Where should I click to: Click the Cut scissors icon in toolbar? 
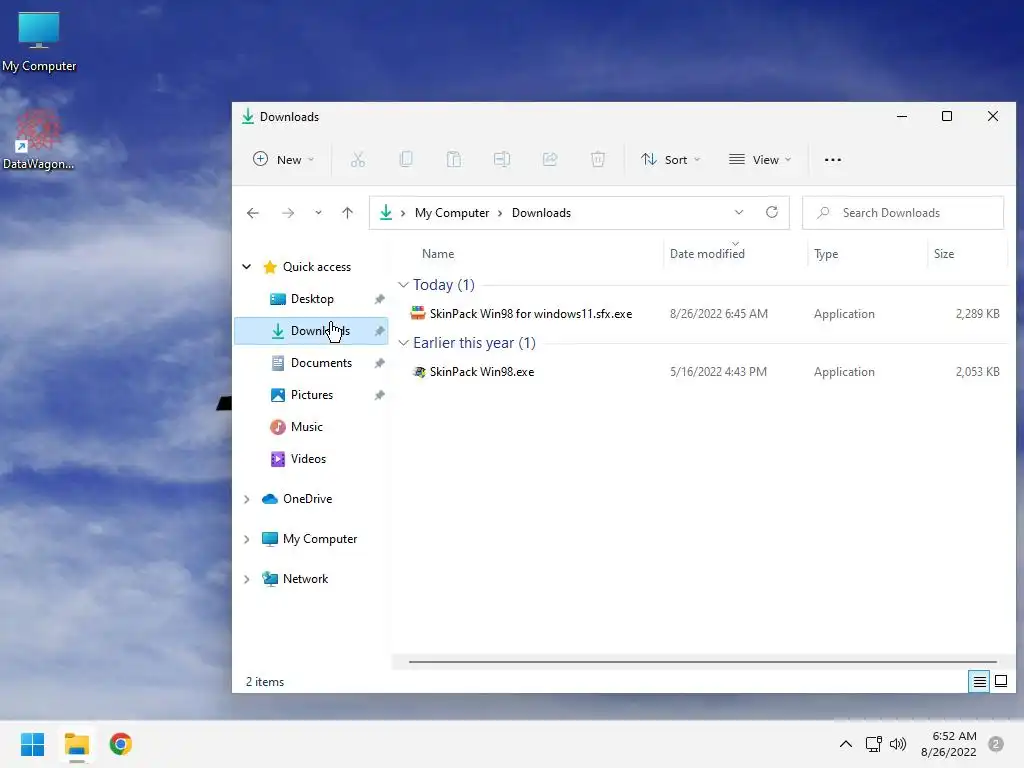click(x=358, y=159)
